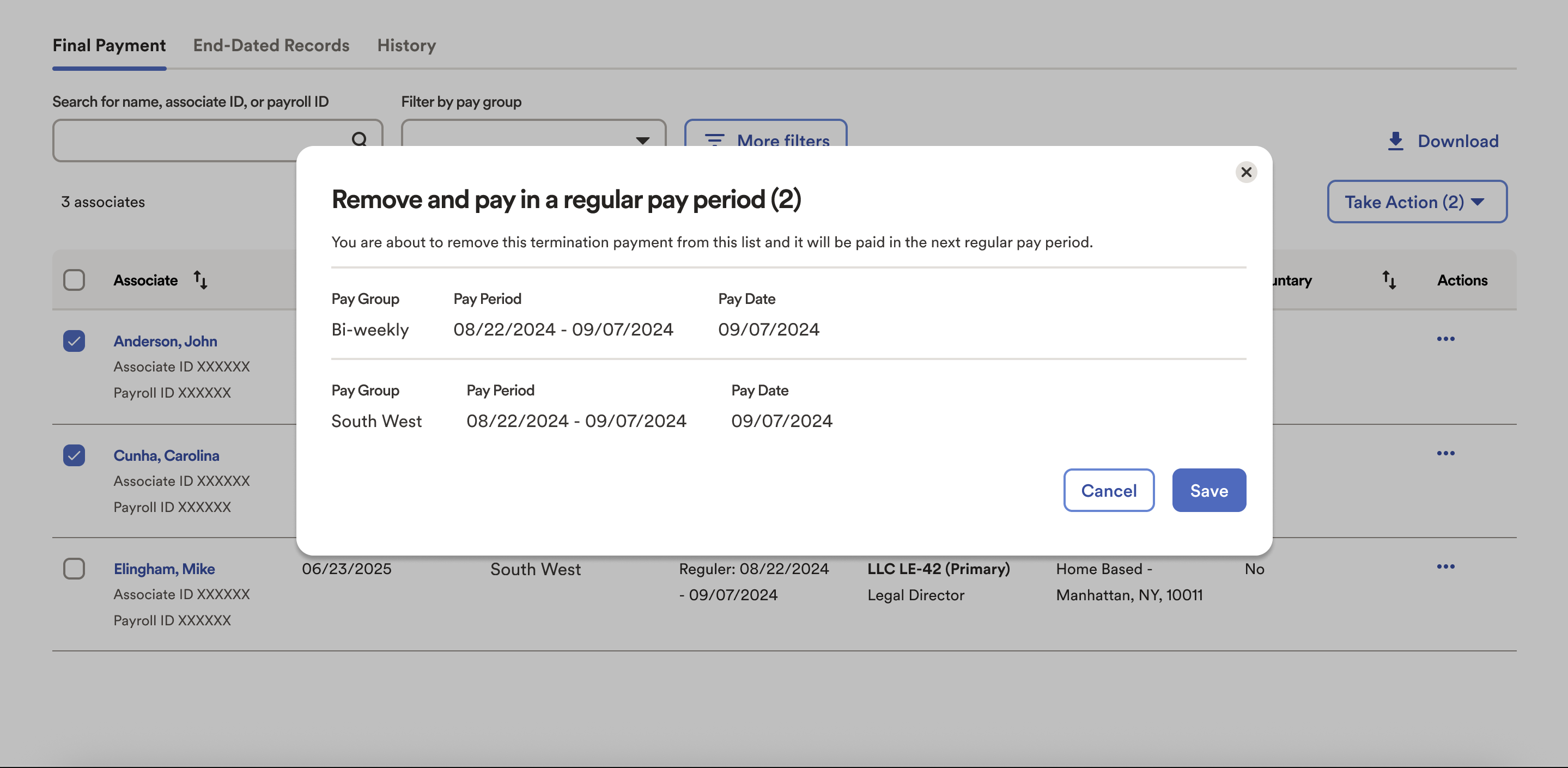
Task: Click the Download icon
Action: tap(1396, 141)
